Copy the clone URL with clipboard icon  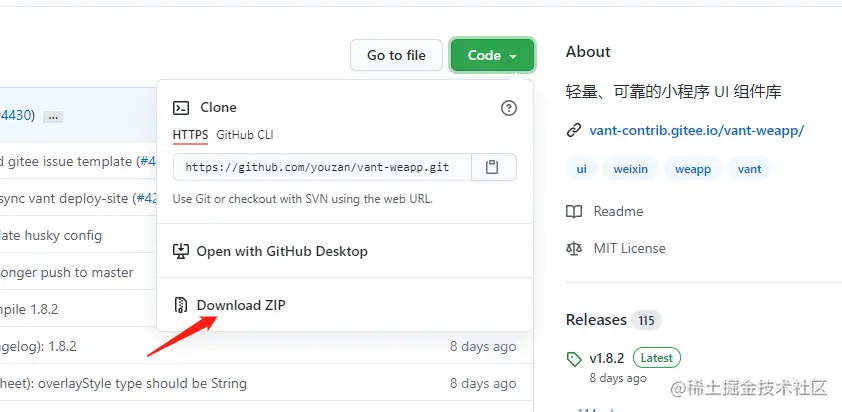pyautogui.click(x=492, y=167)
